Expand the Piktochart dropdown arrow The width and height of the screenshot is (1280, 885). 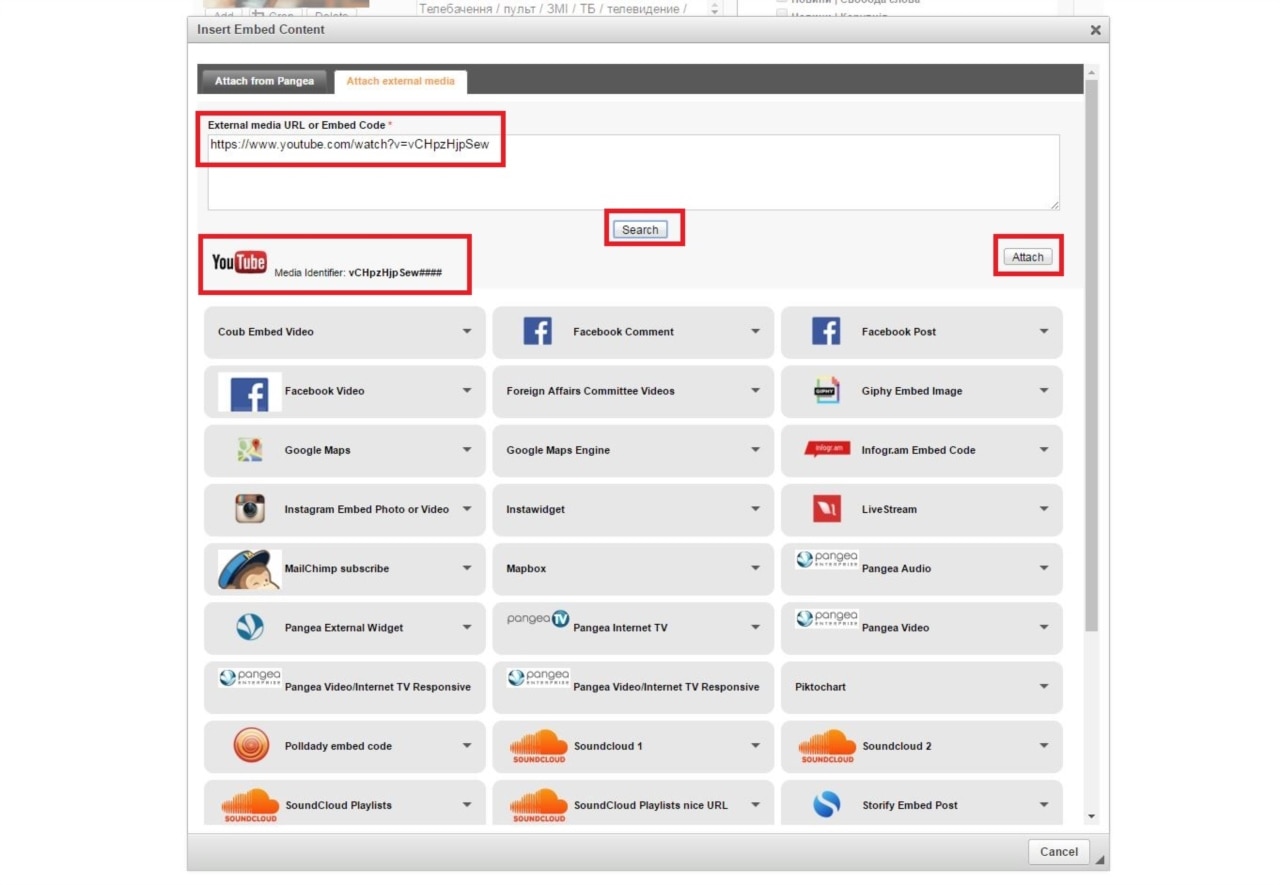[x=1044, y=687]
